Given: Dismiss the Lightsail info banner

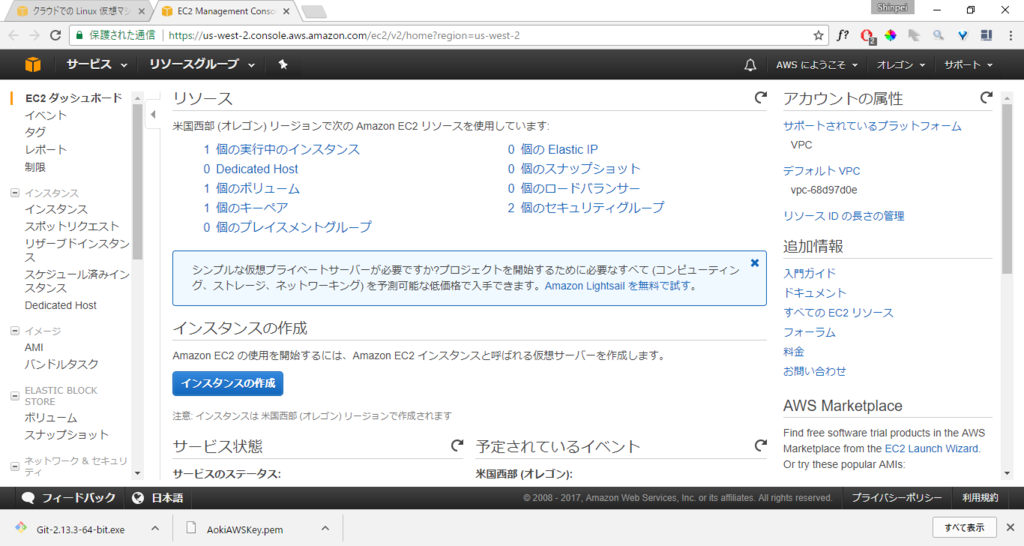Looking at the screenshot, I should [754, 263].
